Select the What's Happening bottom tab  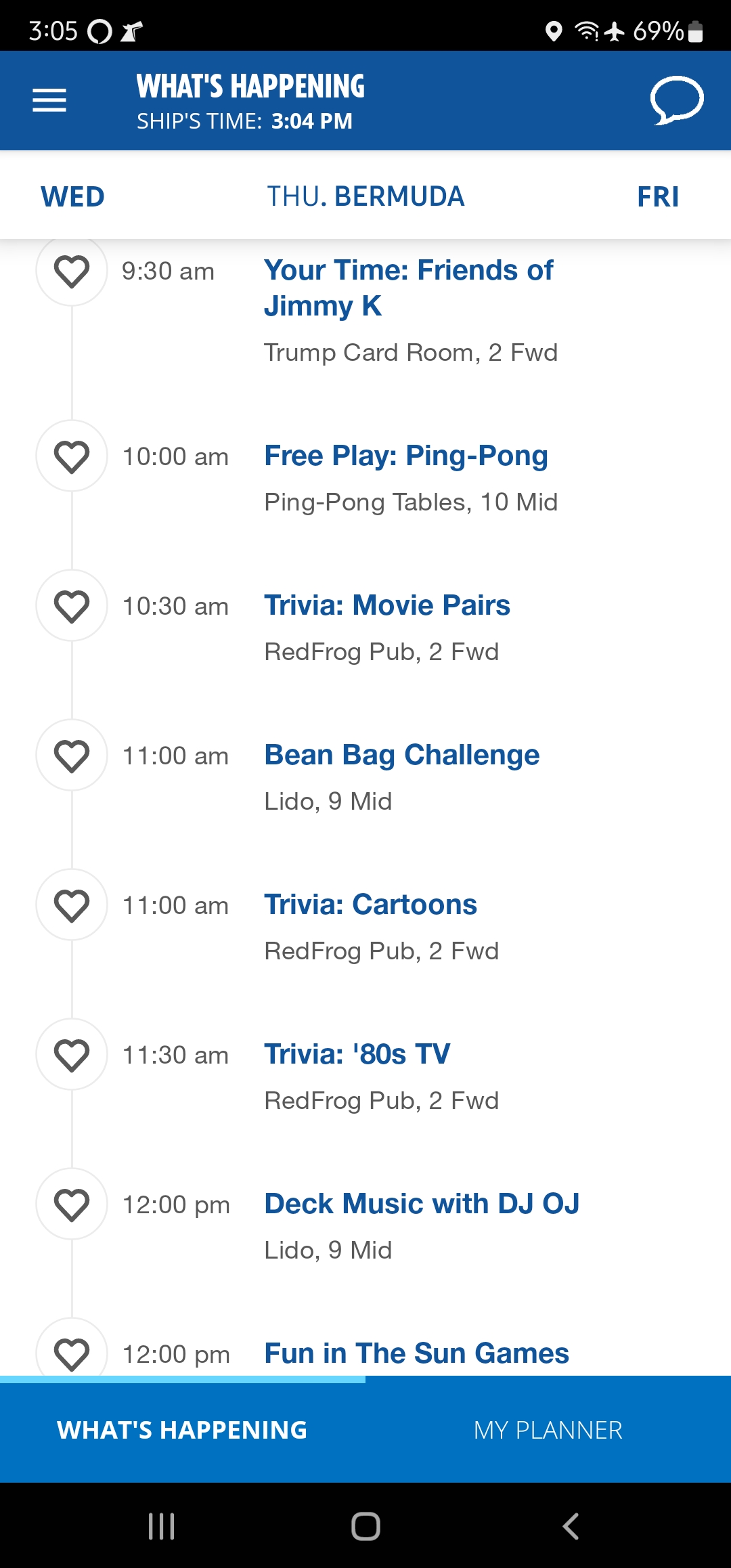pos(183,1430)
